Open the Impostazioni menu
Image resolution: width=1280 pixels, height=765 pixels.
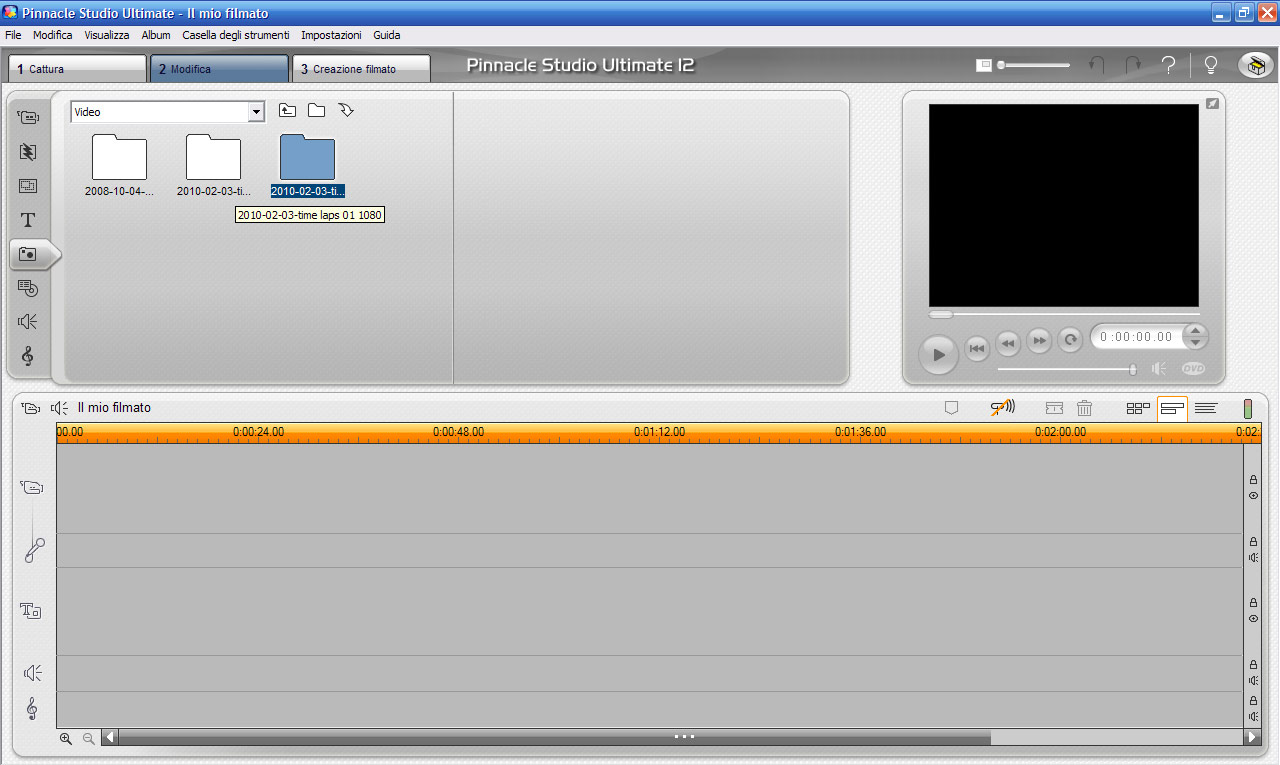coord(331,35)
